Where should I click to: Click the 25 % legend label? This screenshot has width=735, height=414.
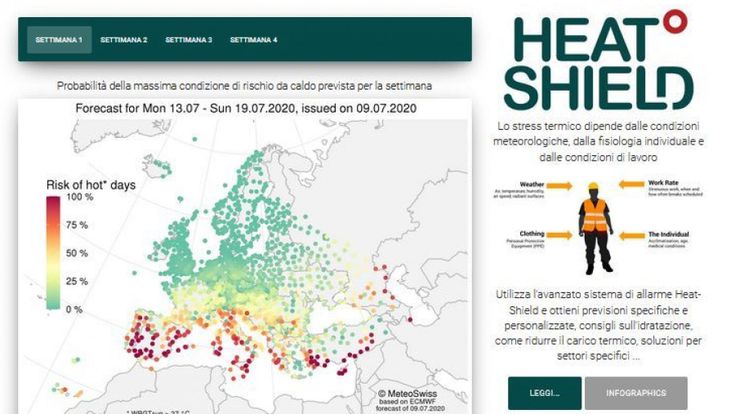pyautogui.click(x=77, y=281)
